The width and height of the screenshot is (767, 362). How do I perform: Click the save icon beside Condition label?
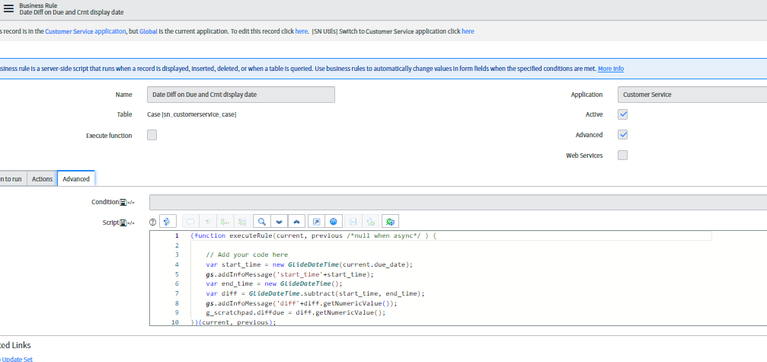[x=123, y=202]
